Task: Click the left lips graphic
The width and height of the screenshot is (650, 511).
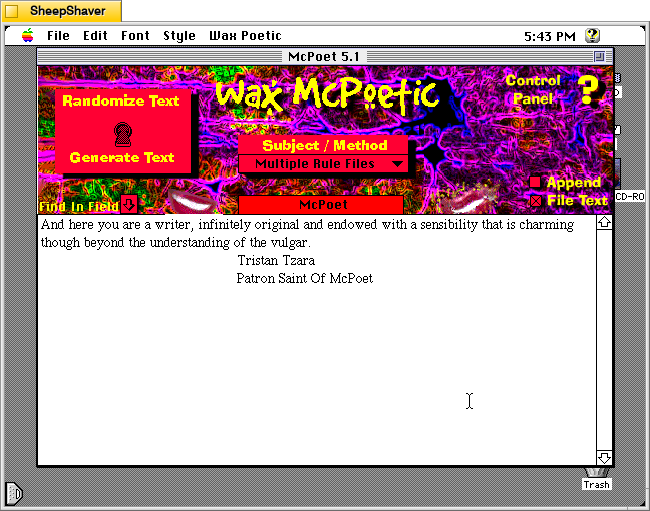Action: click(194, 202)
